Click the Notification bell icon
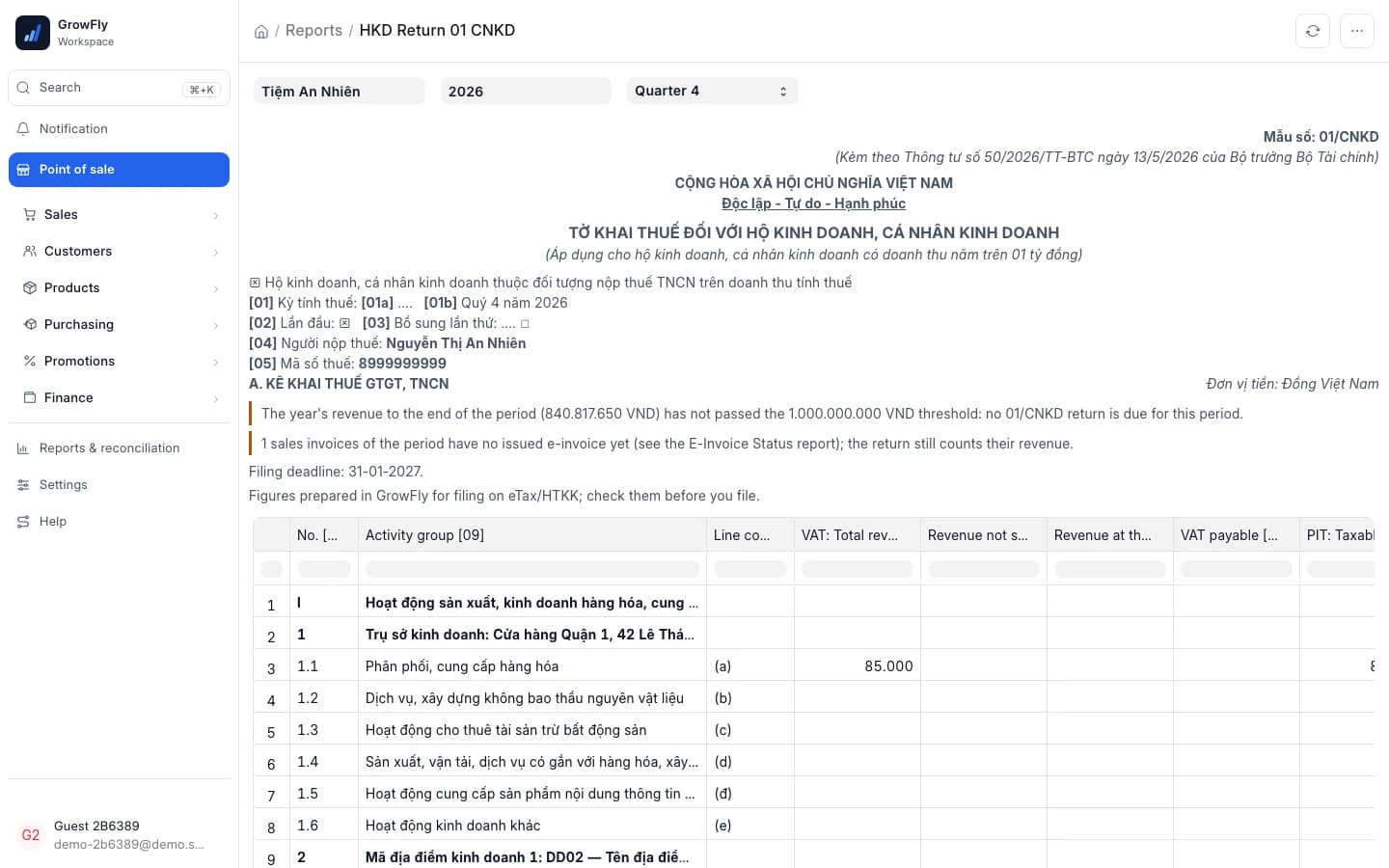 [23, 128]
